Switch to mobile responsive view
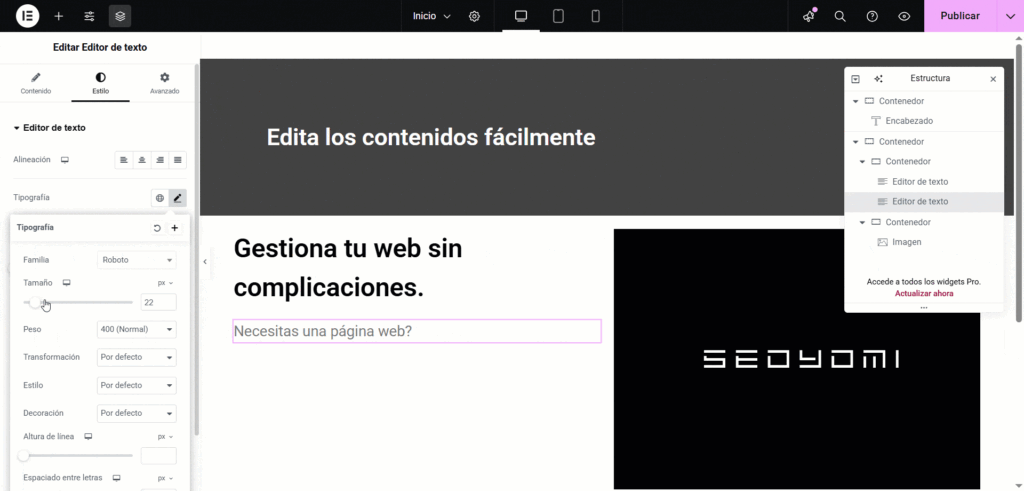The width and height of the screenshot is (1024, 491). 596,16
